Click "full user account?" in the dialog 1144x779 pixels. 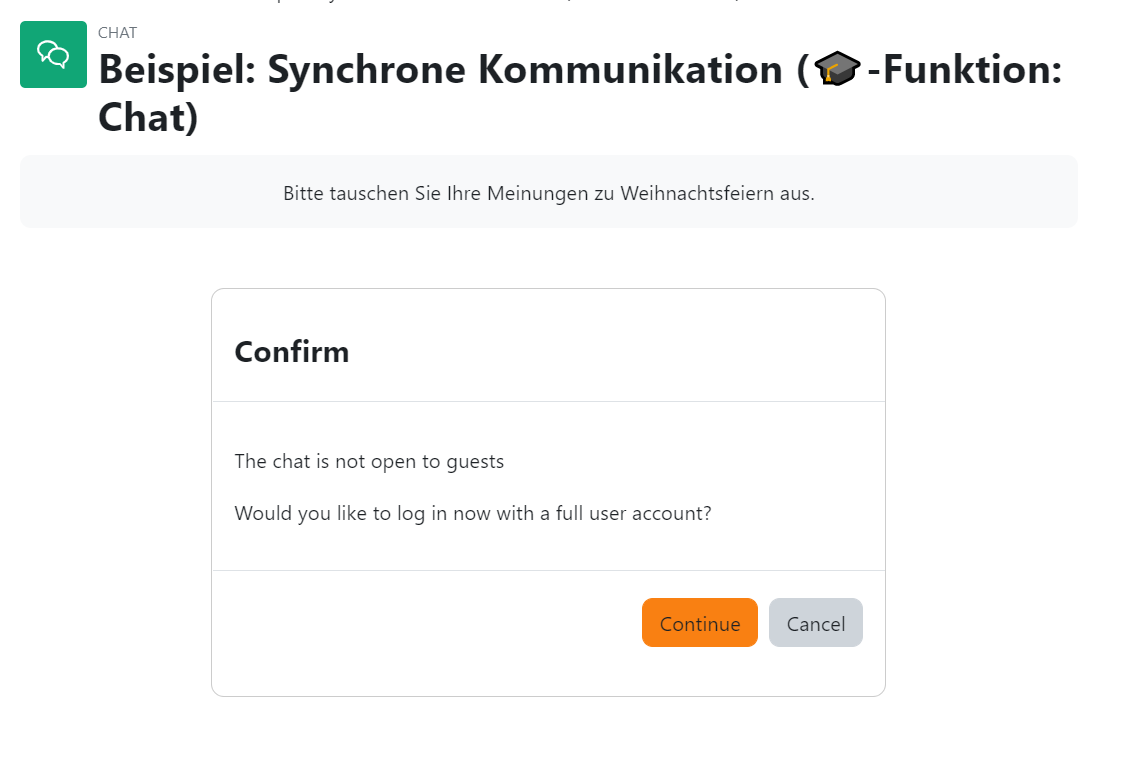[x=633, y=513]
